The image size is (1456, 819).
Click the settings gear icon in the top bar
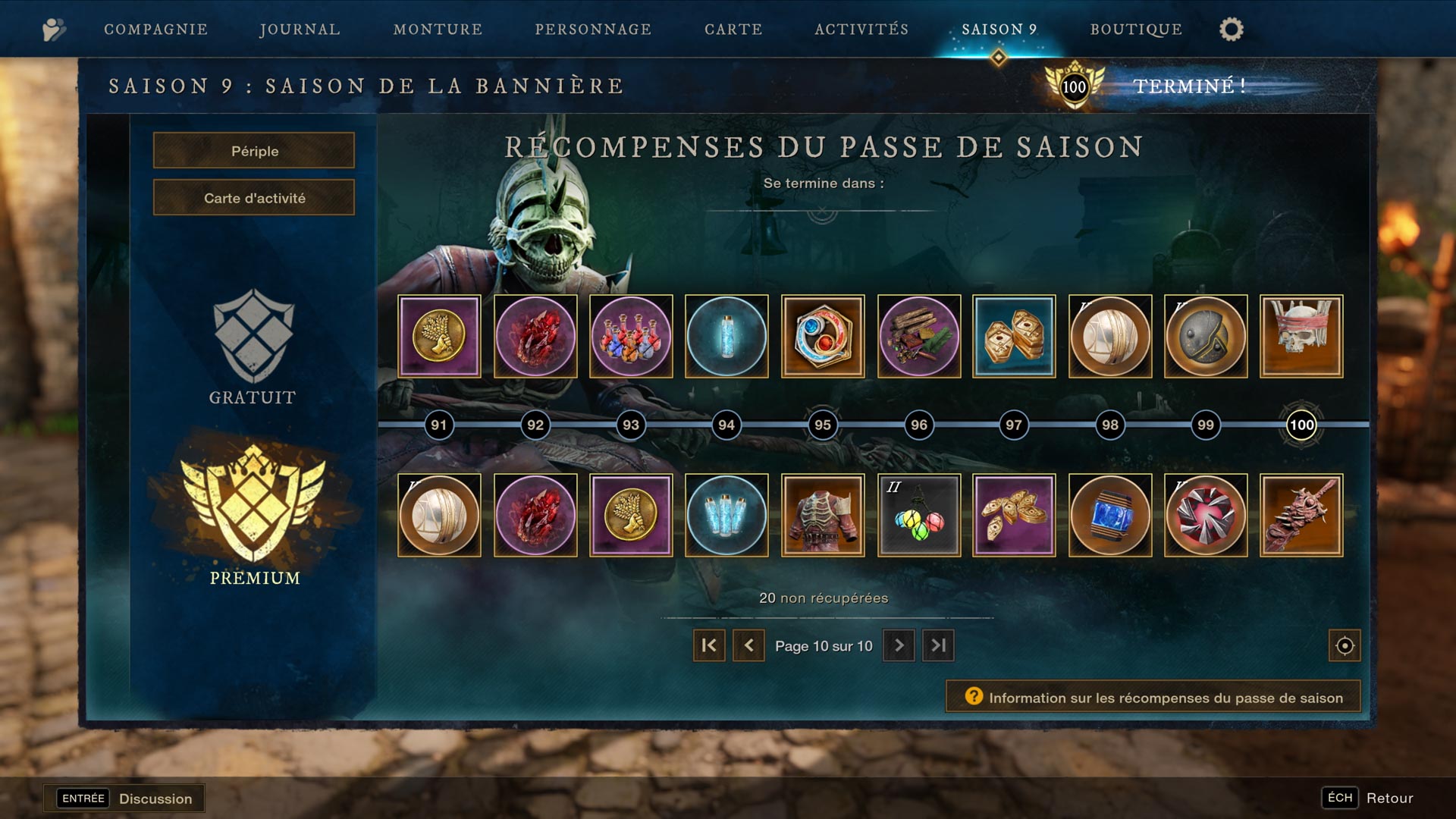click(1231, 30)
